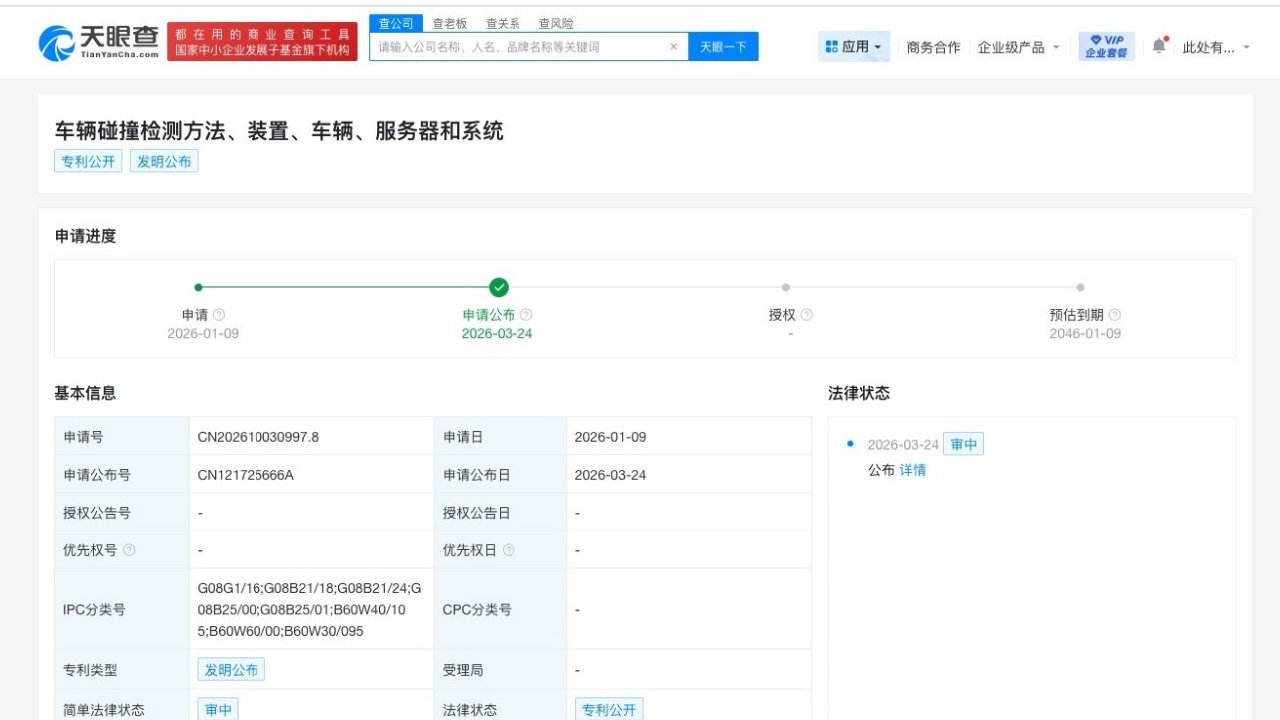The image size is (1280, 720).
Task: Click the company search input field
Action: coord(520,46)
